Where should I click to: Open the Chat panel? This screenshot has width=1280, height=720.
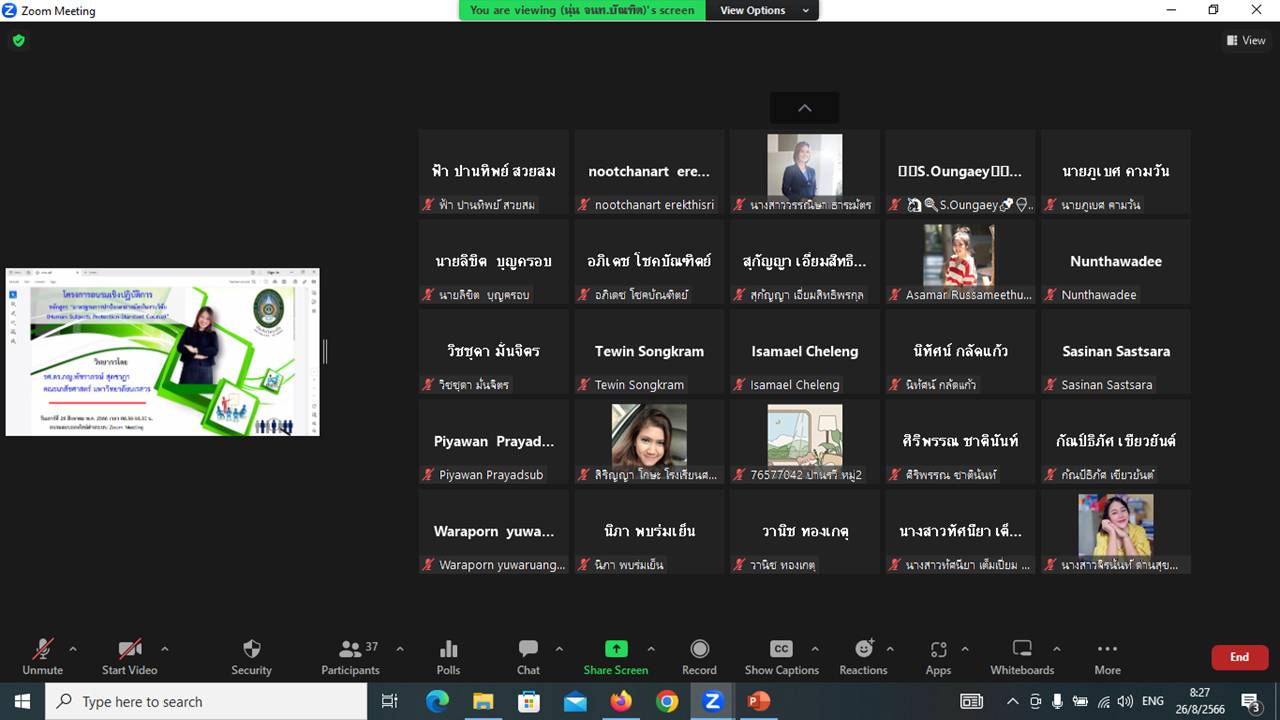[x=528, y=656]
